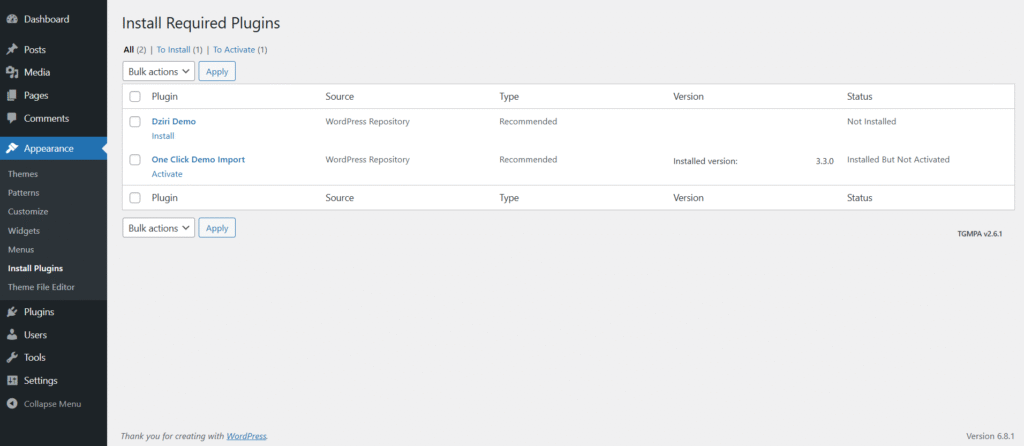
Task: Filter list by To Activate
Action: coord(234,50)
